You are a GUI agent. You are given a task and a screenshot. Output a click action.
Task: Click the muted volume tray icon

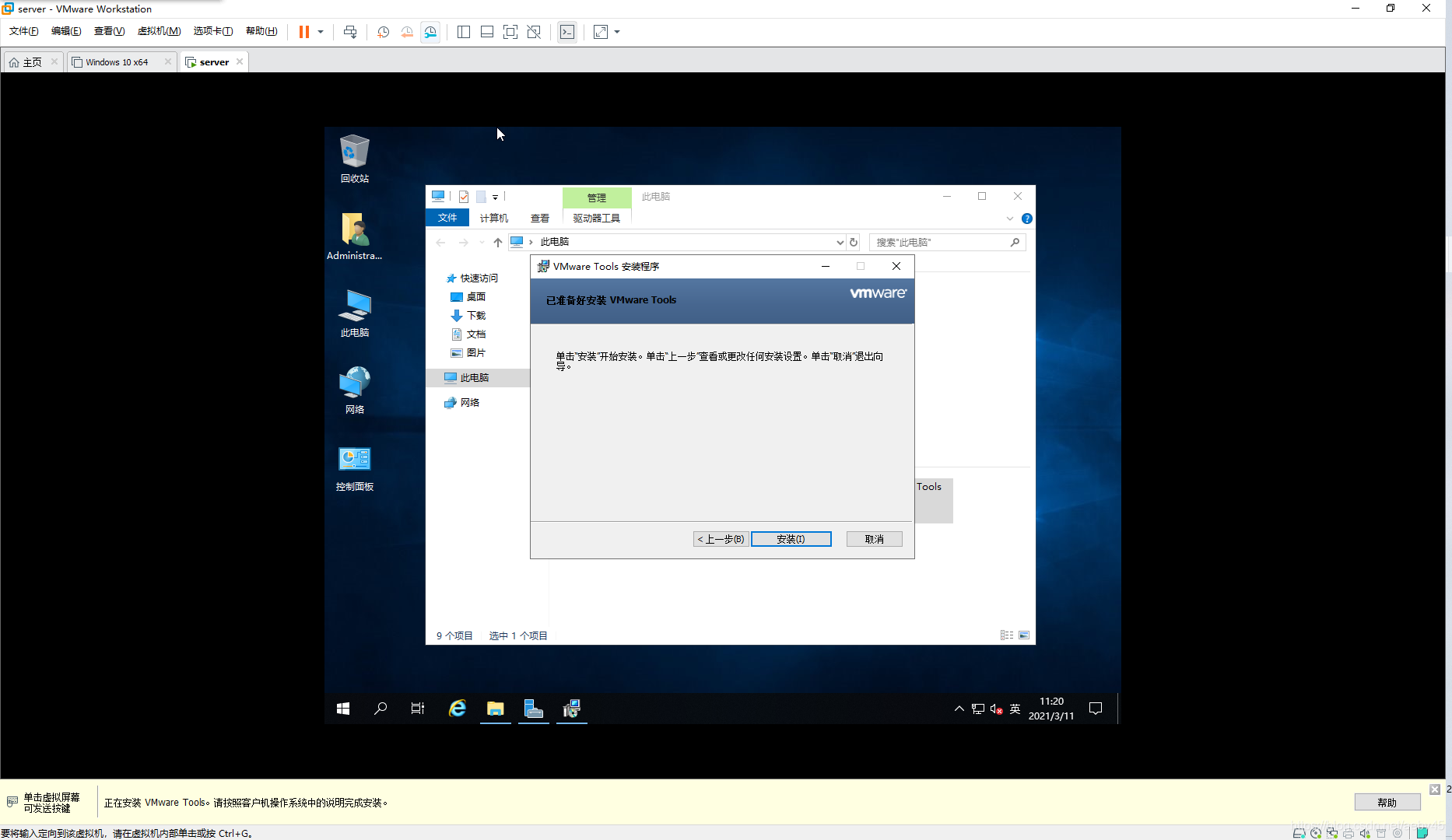point(997,709)
